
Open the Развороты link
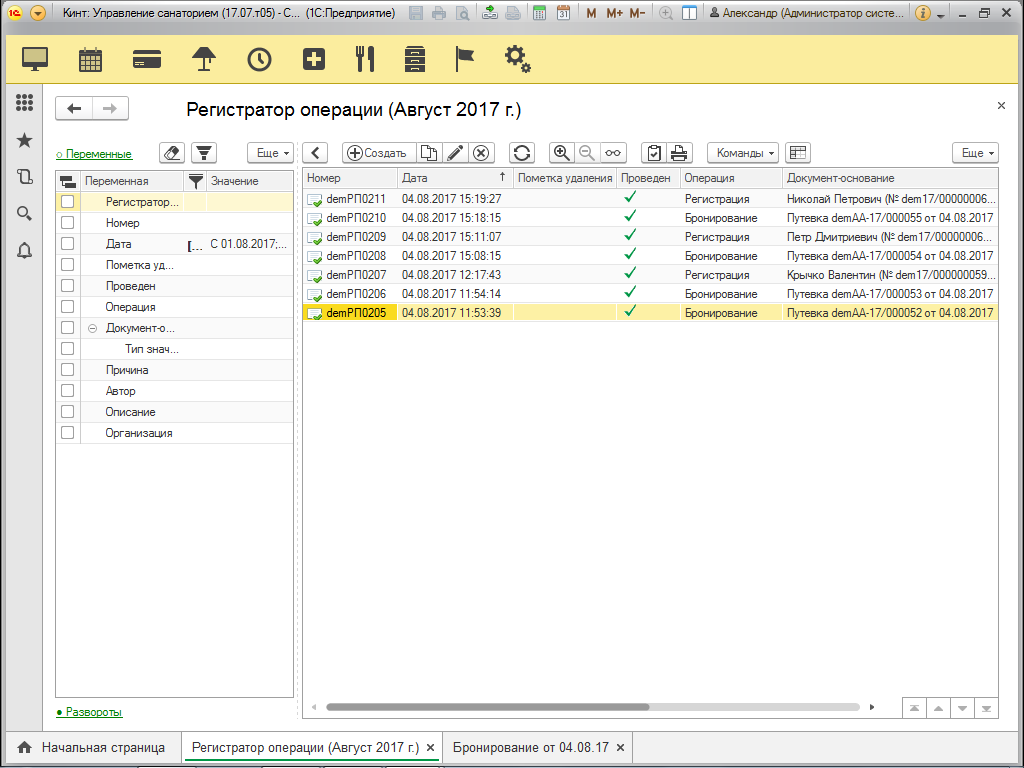tap(93, 712)
